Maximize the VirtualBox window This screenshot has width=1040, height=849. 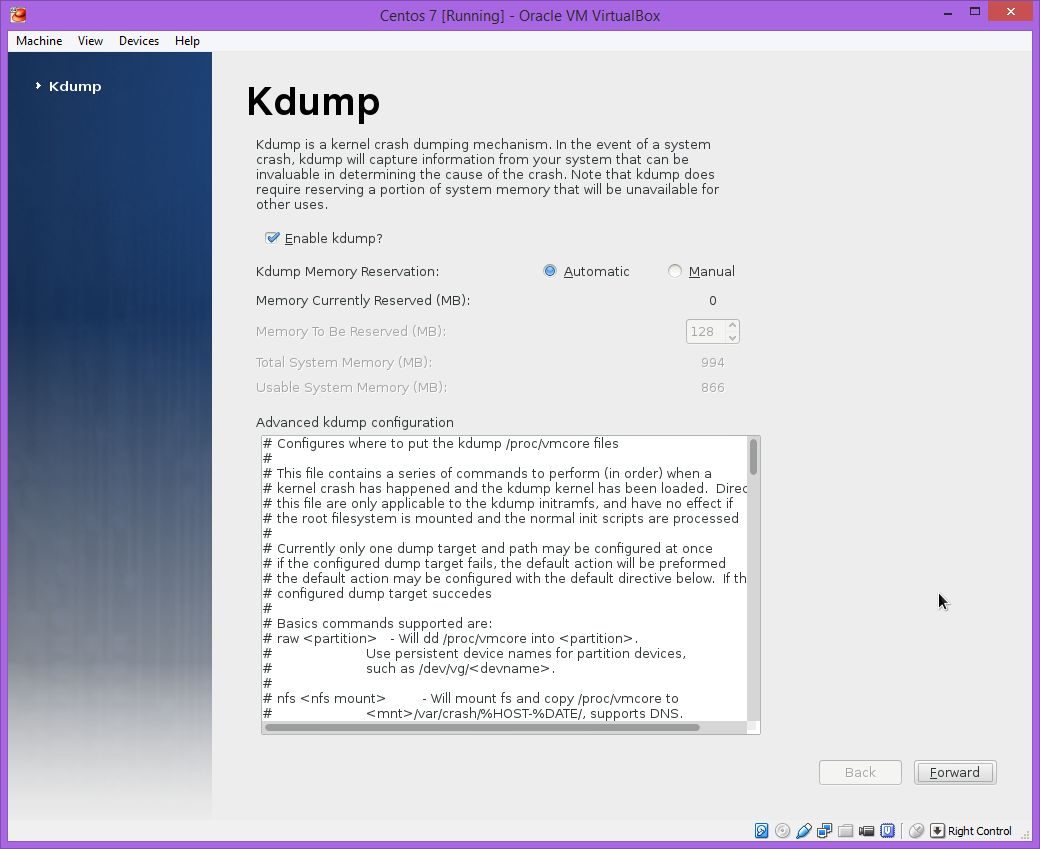pos(975,12)
